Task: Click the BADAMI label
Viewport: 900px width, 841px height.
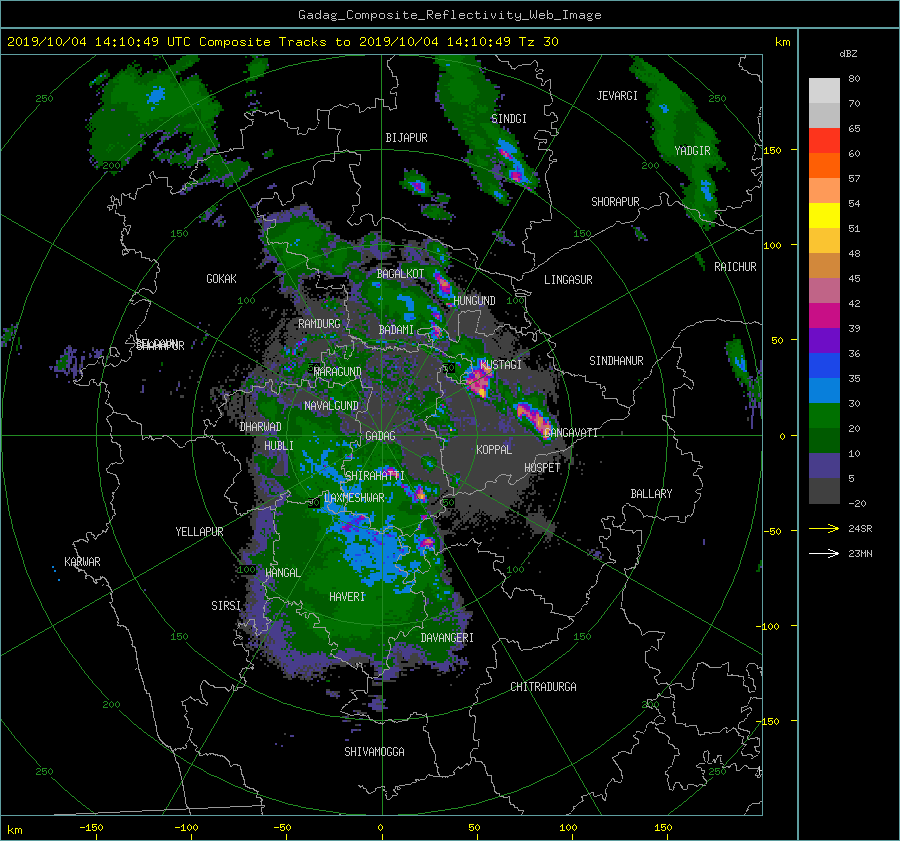Action: [396, 330]
